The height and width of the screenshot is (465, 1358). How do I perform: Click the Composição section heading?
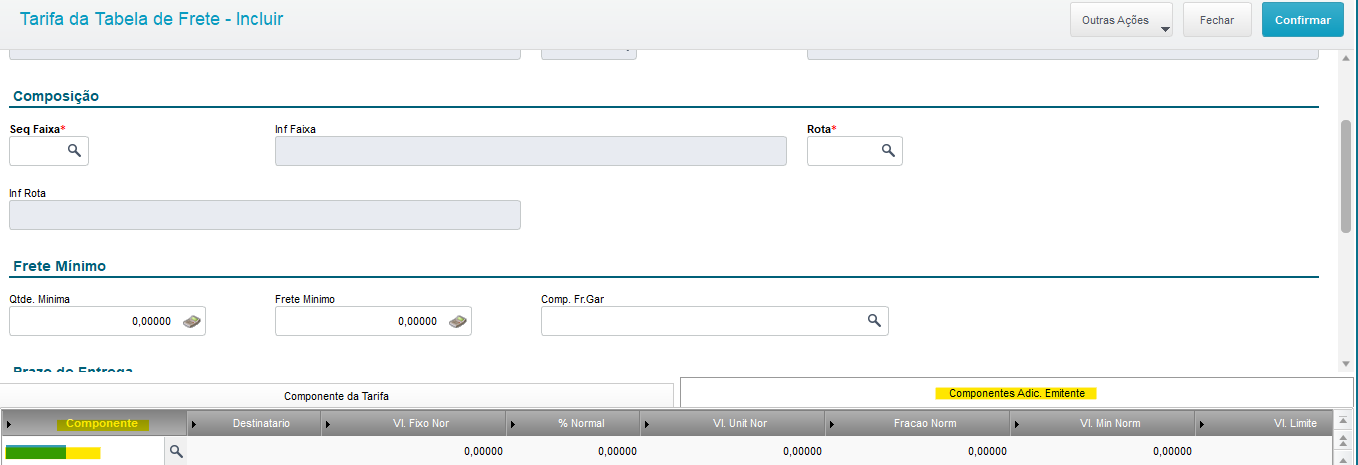(x=56, y=96)
